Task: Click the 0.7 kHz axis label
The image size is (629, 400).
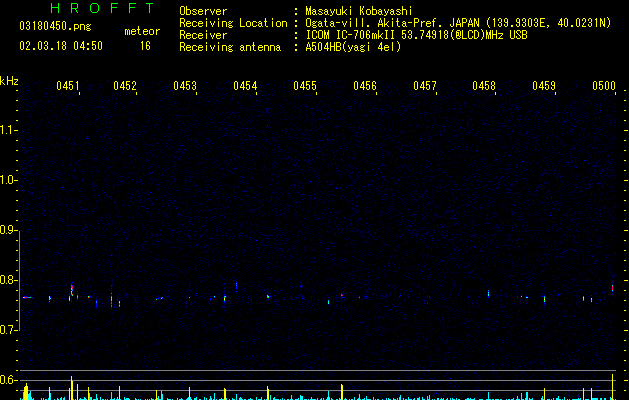Action: [9, 330]
